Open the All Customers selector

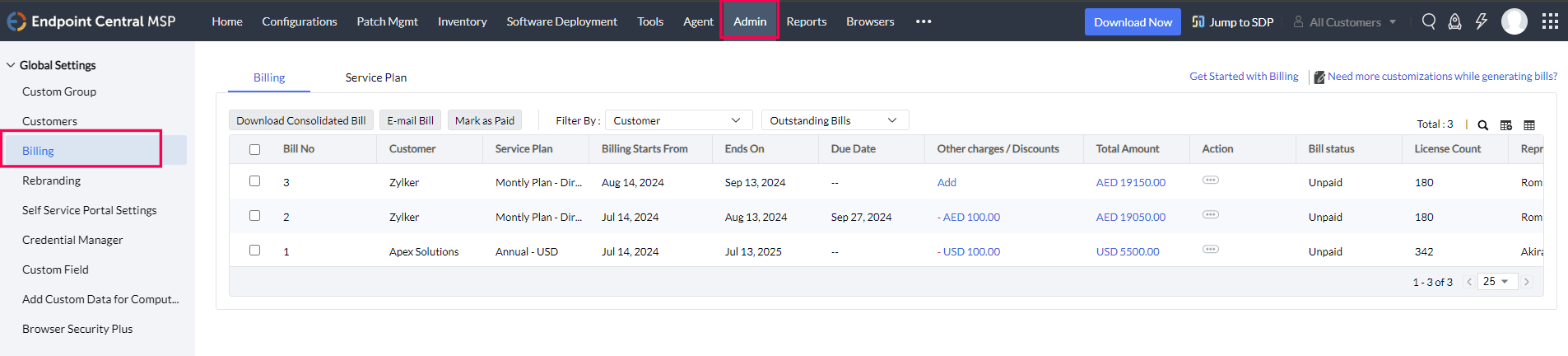point(1345,22)
